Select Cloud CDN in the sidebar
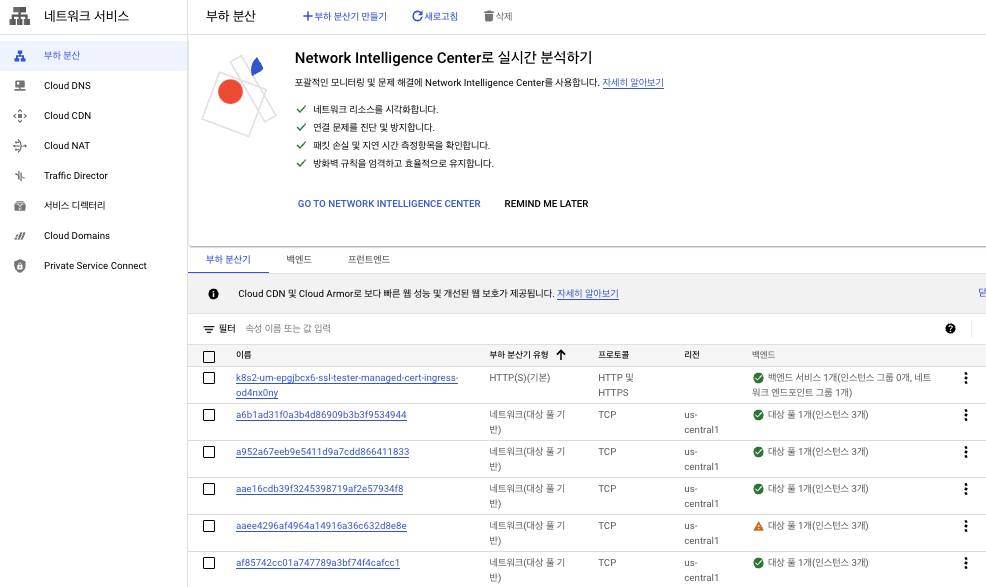The height and width of the screenshot is (587, 986). [x=67, y=116]
